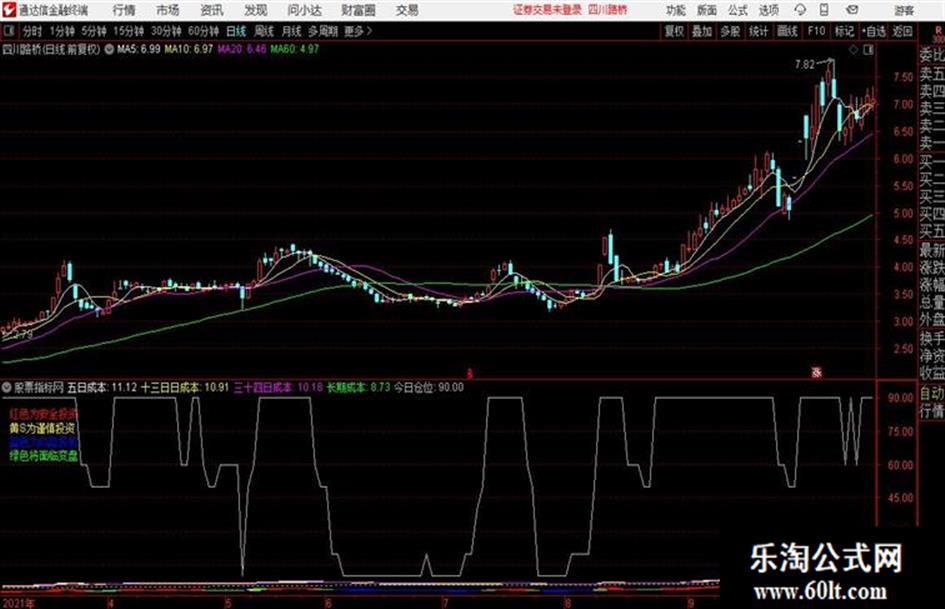The image size is (945, 609).
Task: Click the 7.82 high price label
Action: 805,64
